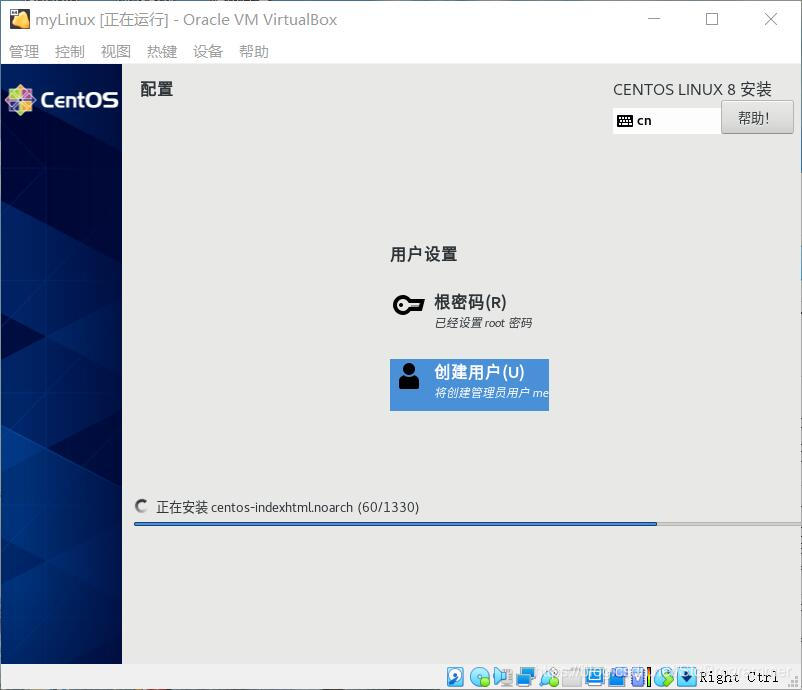This screenshot has height=690, width=802.
Task: Open the 创建用户(U) create user setting
Action: click(x=469, y=385)
